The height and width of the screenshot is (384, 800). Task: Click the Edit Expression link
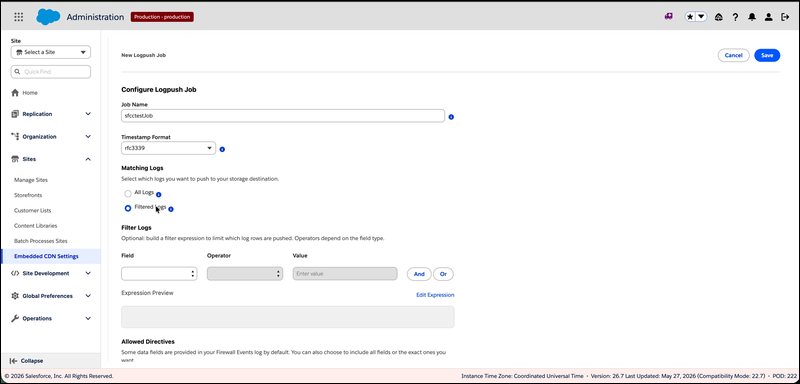pyautogui.click(x=435, y=295)
